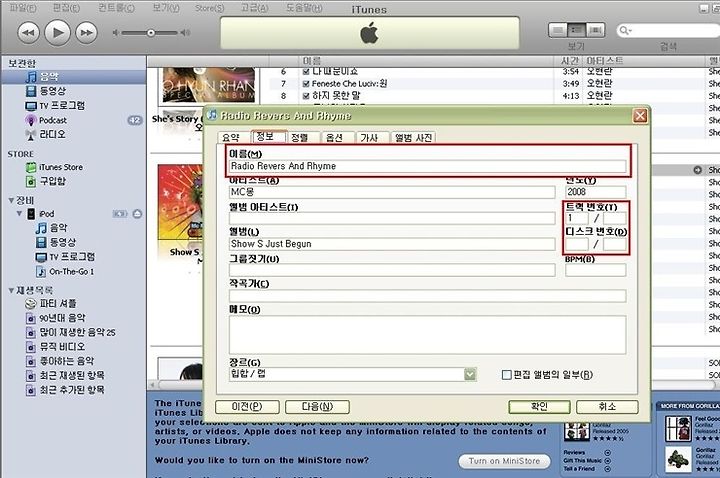Viewport: 720px width, 478px height.
Task: Start playback with the Play button
Action: point(57,33)
